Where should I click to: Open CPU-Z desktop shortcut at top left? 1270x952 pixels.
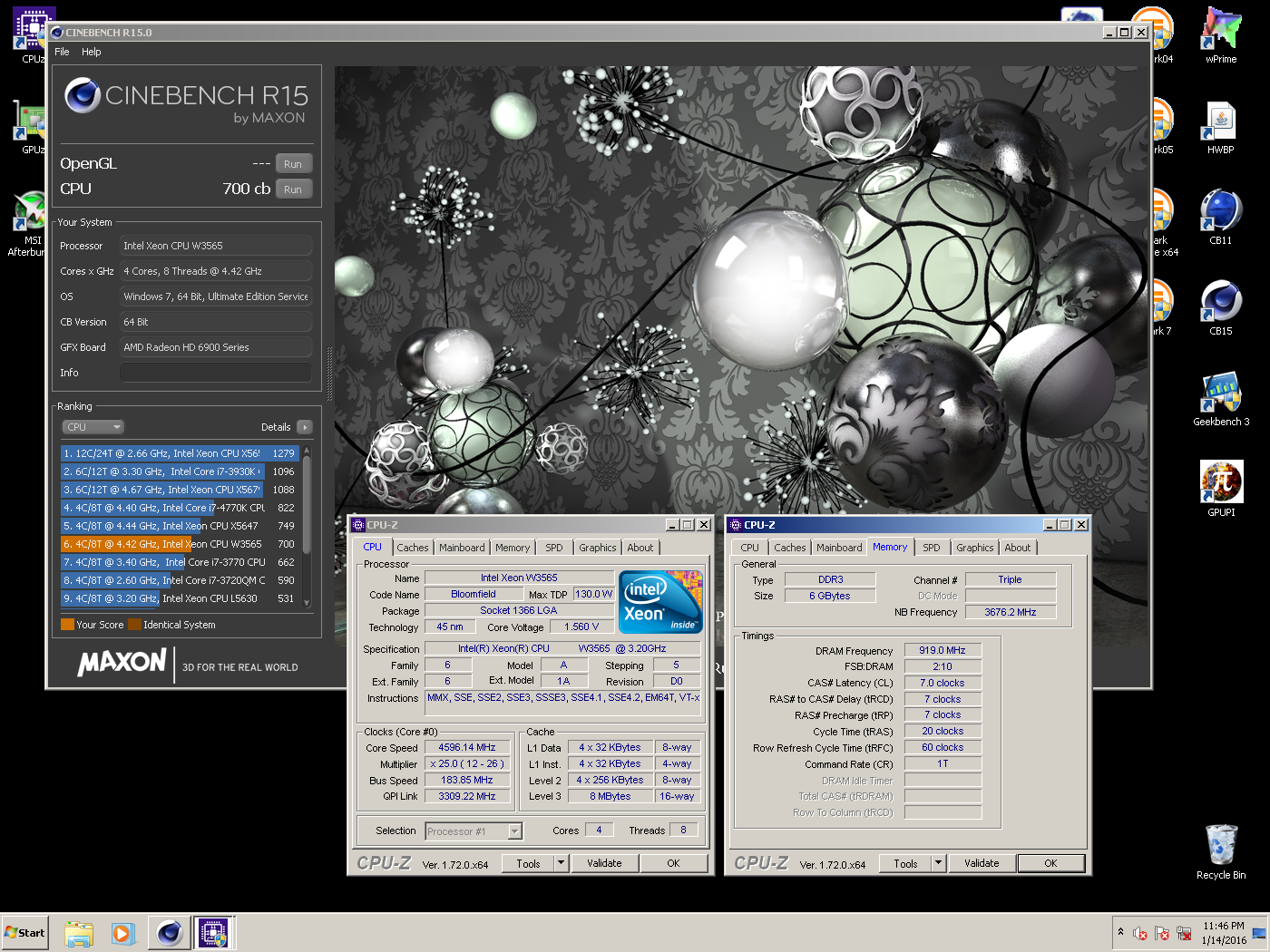pos(31,36)
